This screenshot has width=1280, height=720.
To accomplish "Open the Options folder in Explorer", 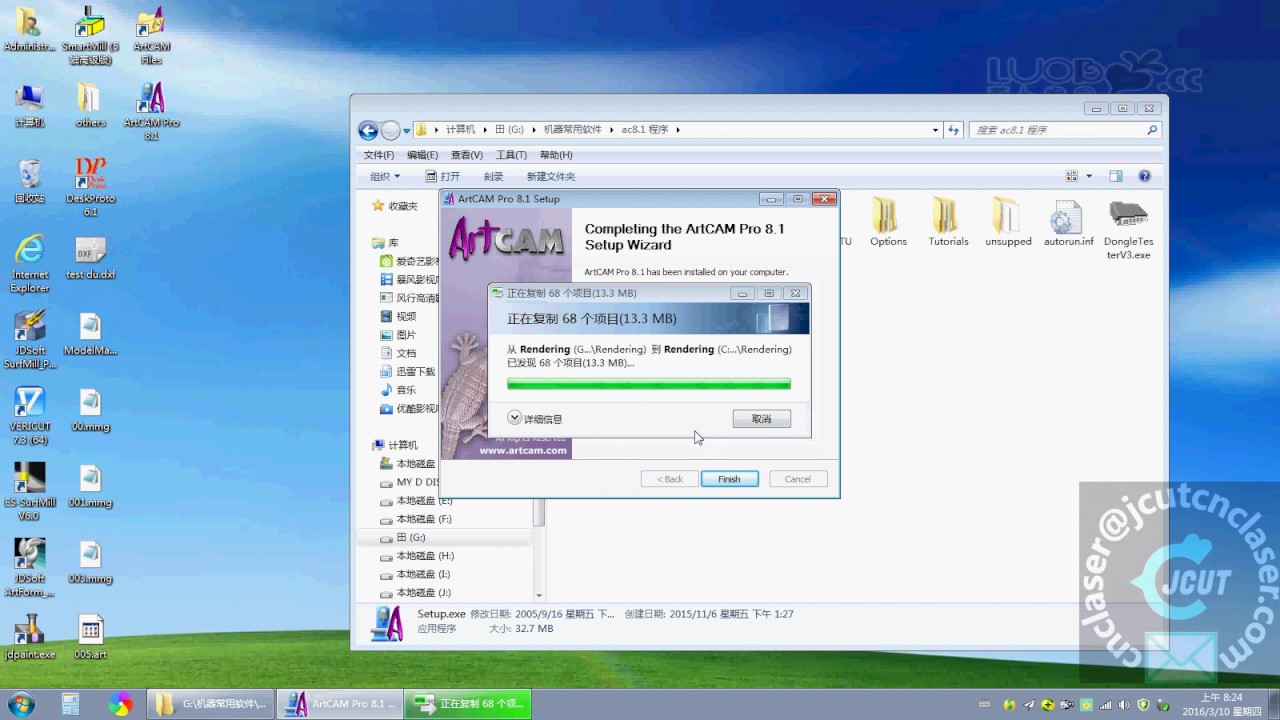I will pyautogui.click(x=888, y=222).
